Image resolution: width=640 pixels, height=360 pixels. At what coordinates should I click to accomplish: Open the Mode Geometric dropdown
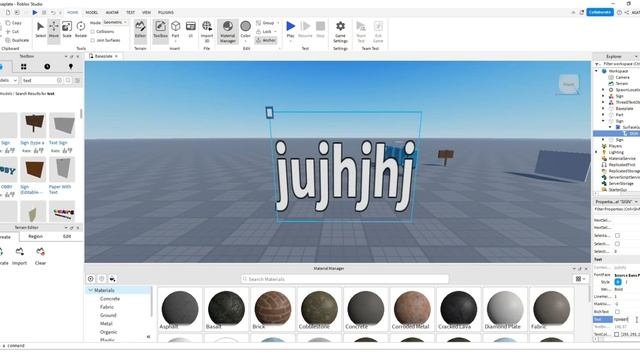pos(116,22)
